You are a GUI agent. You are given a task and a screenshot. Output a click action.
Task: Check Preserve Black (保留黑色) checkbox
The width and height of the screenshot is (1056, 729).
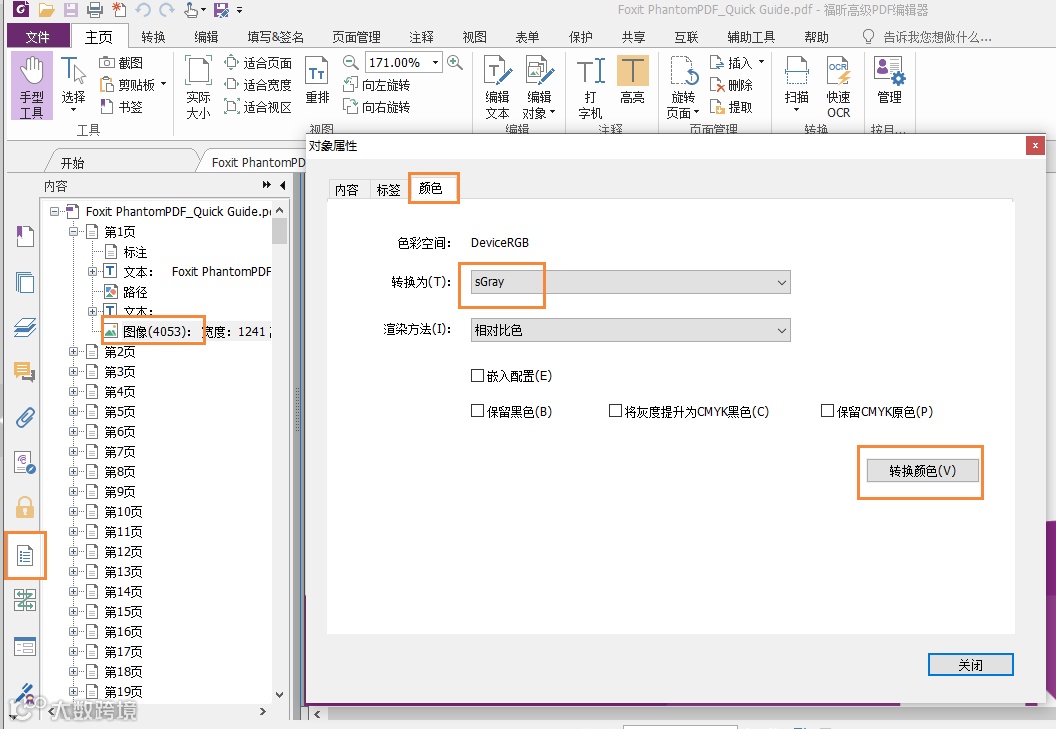click(477, 411)
